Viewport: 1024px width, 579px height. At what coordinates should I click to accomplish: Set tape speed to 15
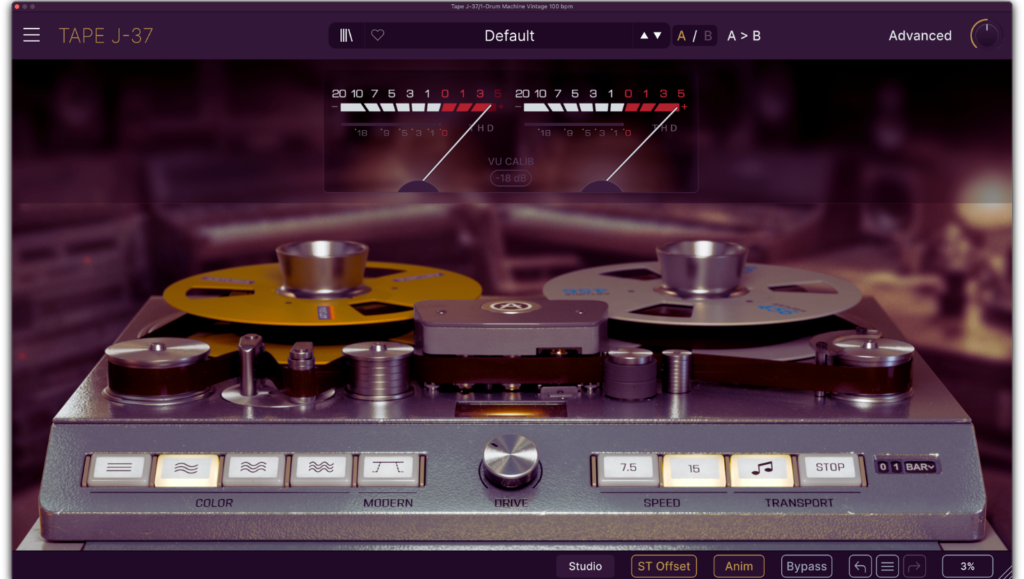(694, 469)
